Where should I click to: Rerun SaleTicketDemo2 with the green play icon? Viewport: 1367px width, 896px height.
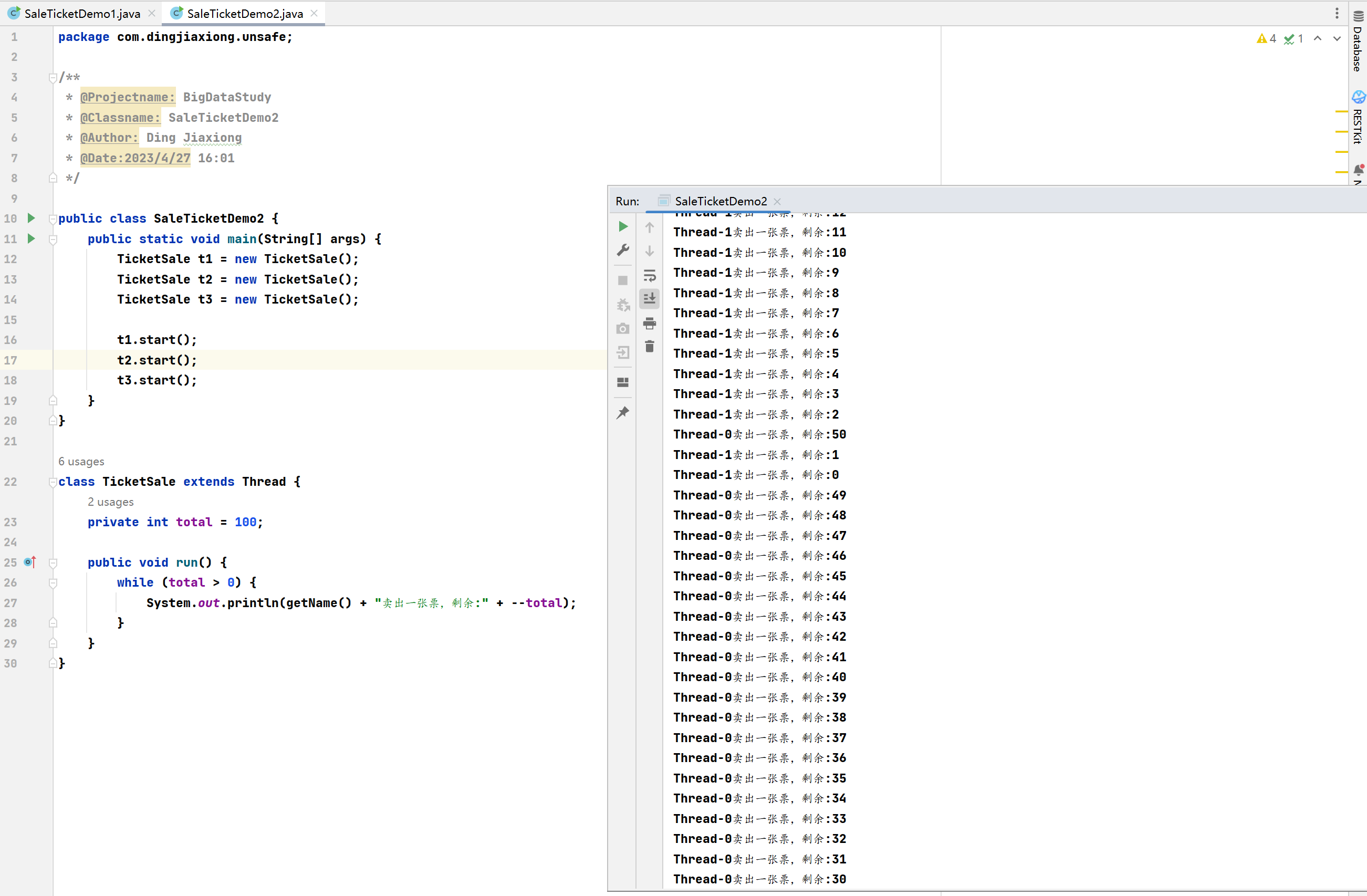(x=623, y=226)
